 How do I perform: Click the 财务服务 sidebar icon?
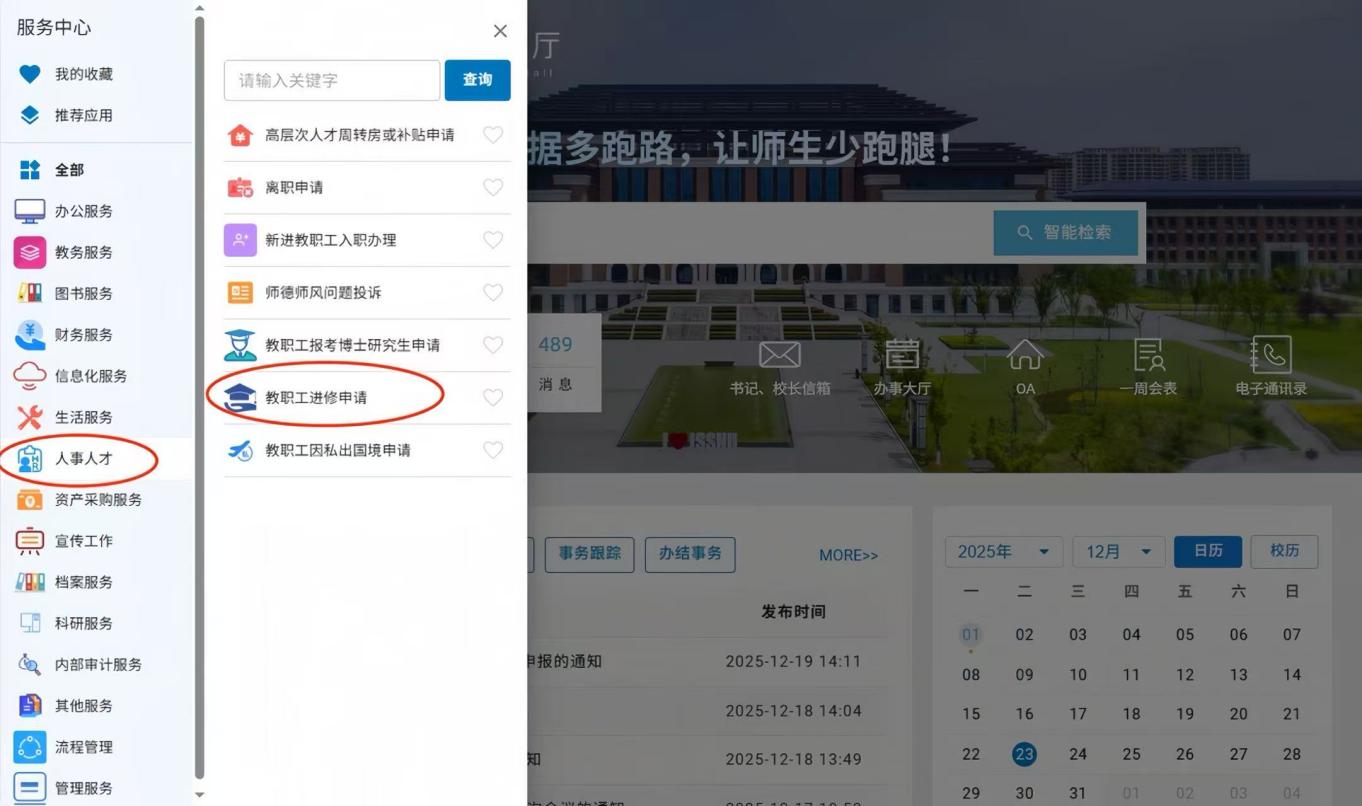pos(30,335)
